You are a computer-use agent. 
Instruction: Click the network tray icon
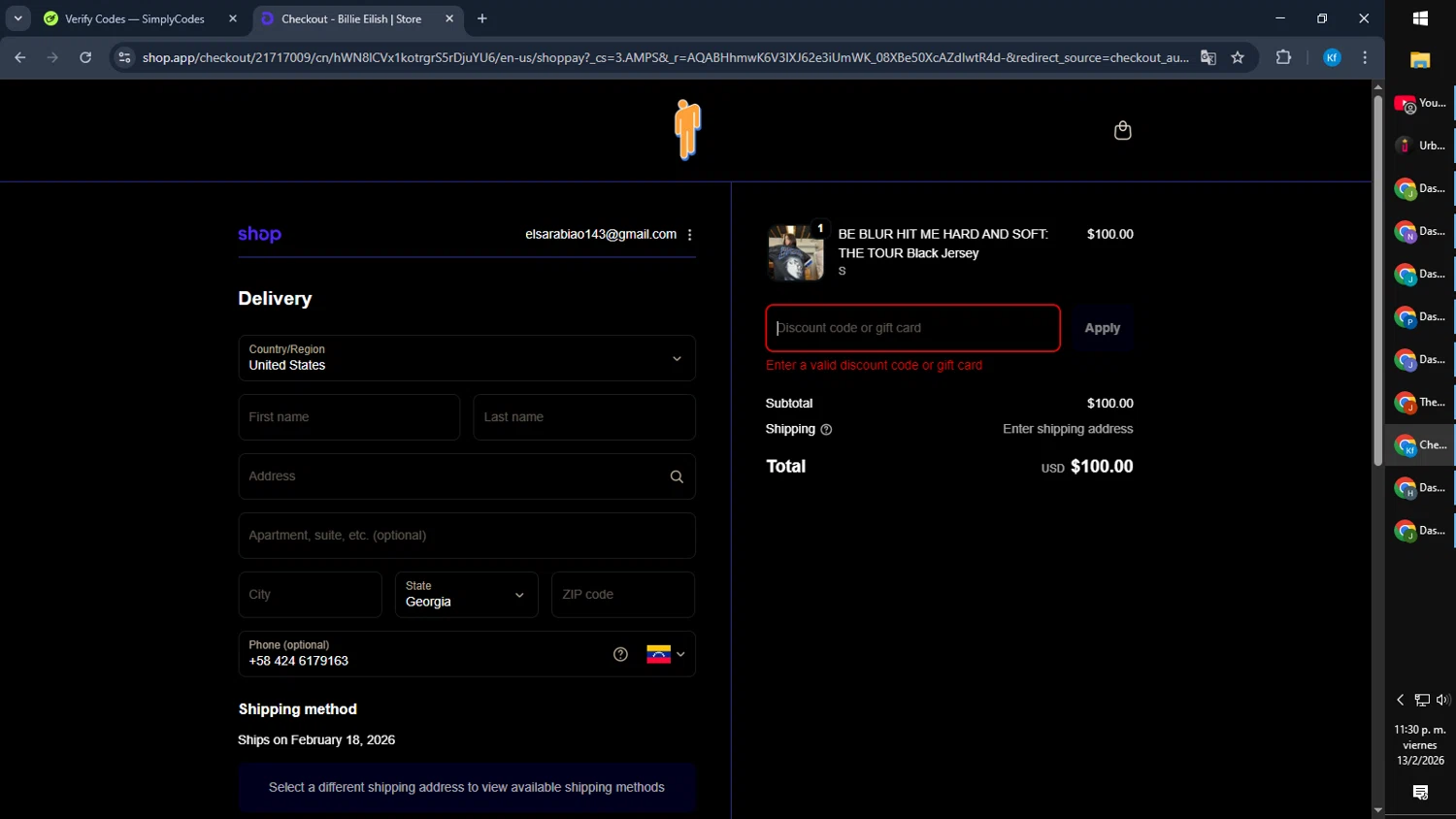(x=1422, y=700)
